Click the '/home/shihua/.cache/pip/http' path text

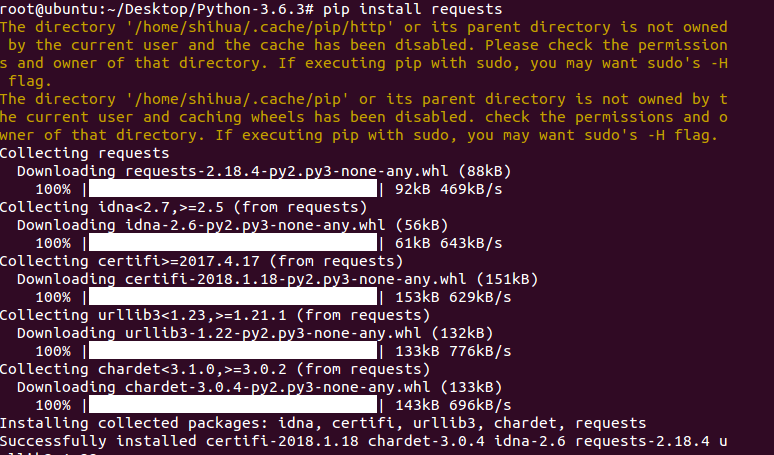260,27
